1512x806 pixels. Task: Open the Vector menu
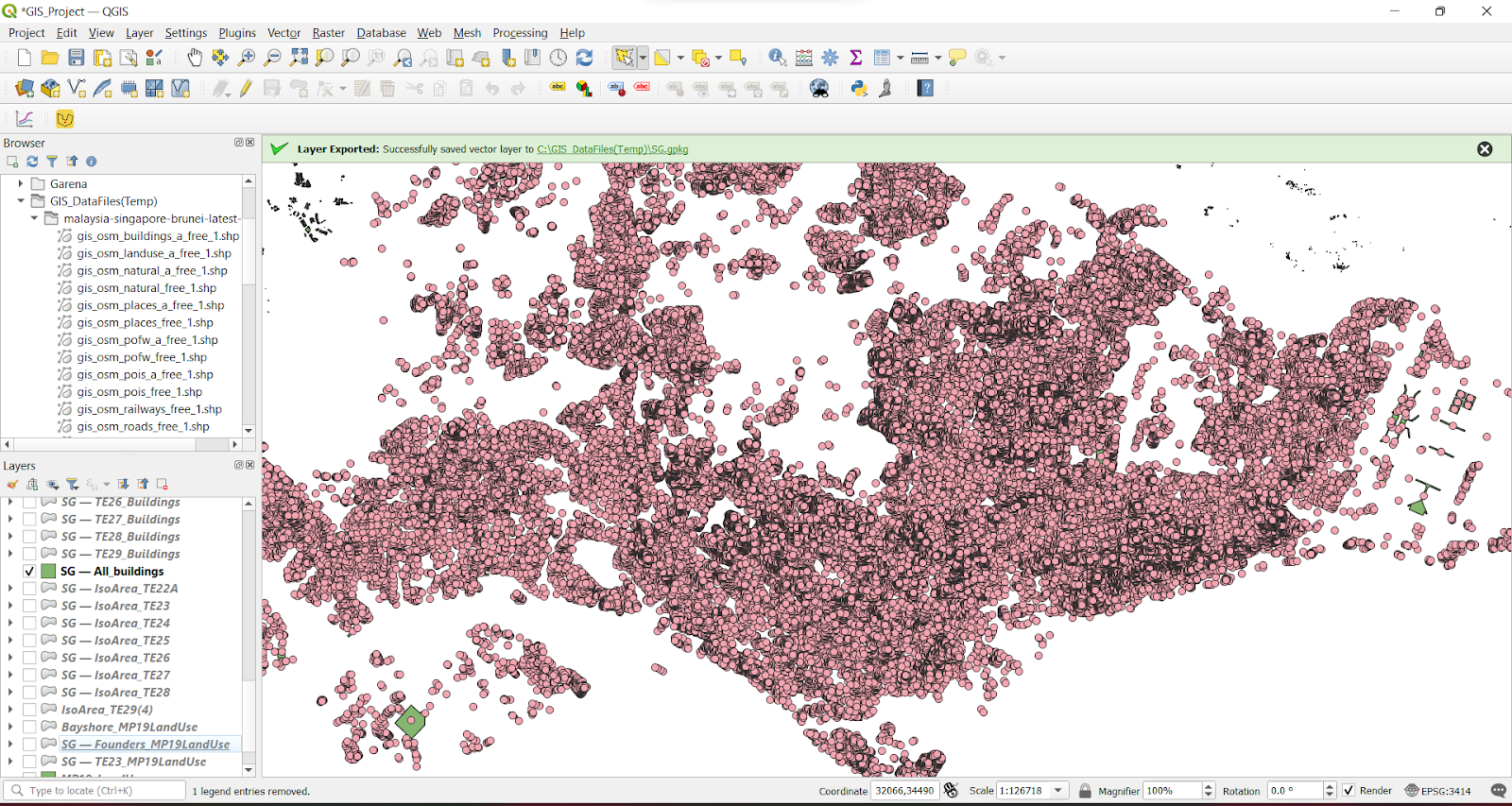click(283, 33)
